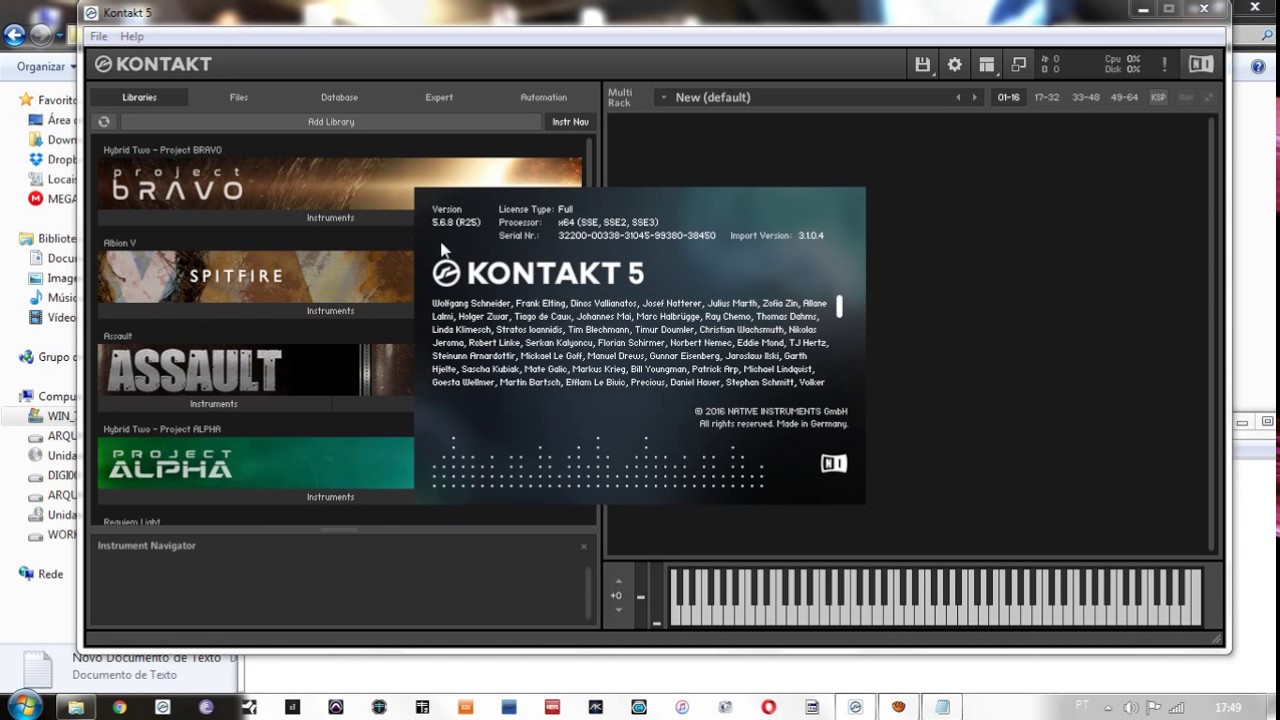Open Instruments under Project ALPHA
1280x720 pixels.
(330, 497)
